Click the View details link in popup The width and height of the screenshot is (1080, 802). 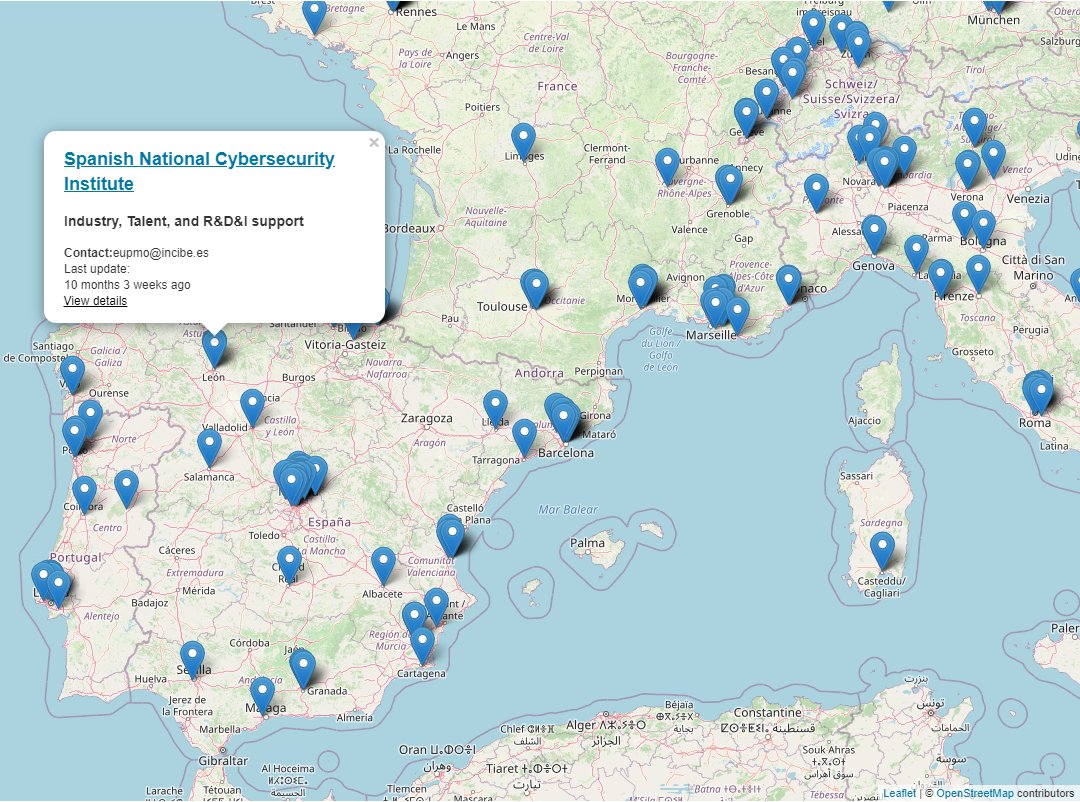(x=95, y=300)
